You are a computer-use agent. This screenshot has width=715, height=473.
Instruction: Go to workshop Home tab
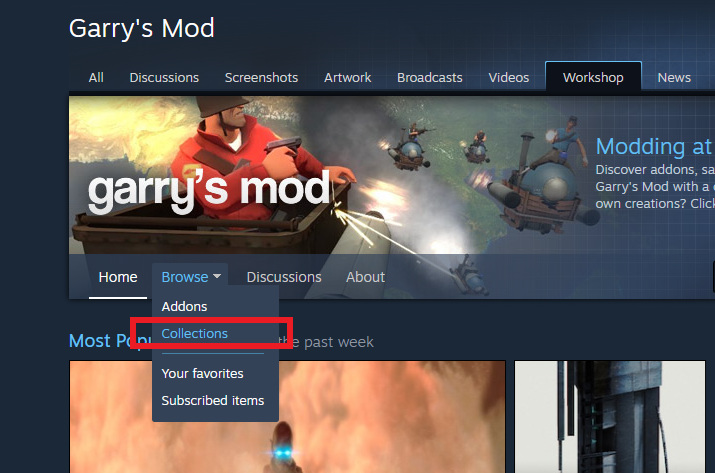(118, 277)
